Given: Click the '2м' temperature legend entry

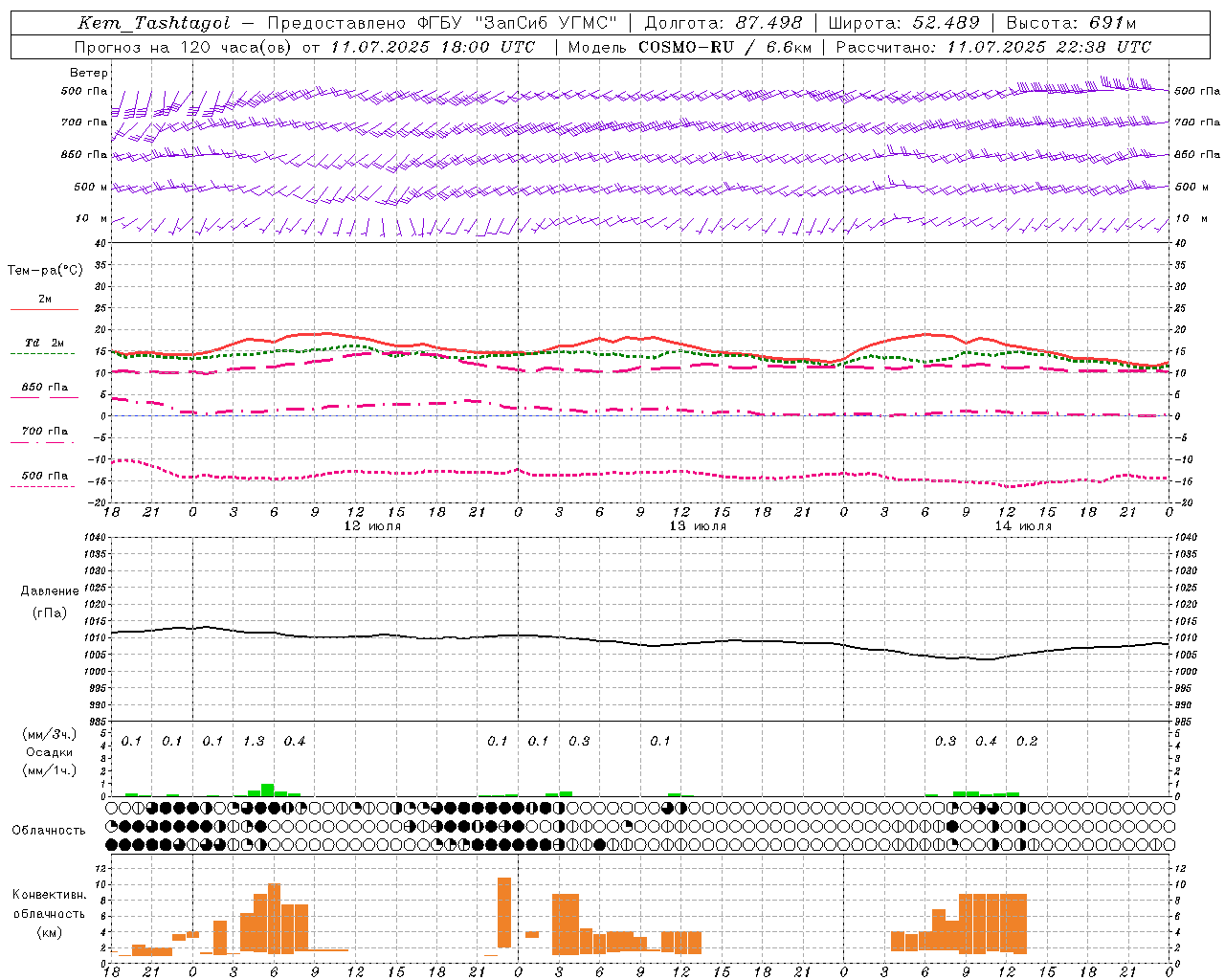Looking at the screenshot, I should pyautogui.click(x=45, y=300).
